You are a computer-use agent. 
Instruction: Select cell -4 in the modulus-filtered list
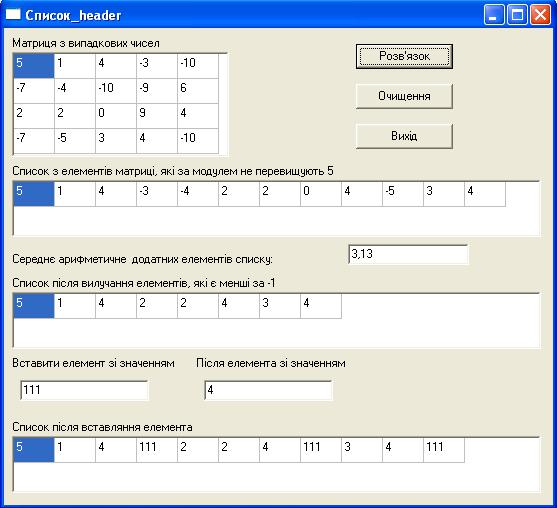tap(198, 194)
